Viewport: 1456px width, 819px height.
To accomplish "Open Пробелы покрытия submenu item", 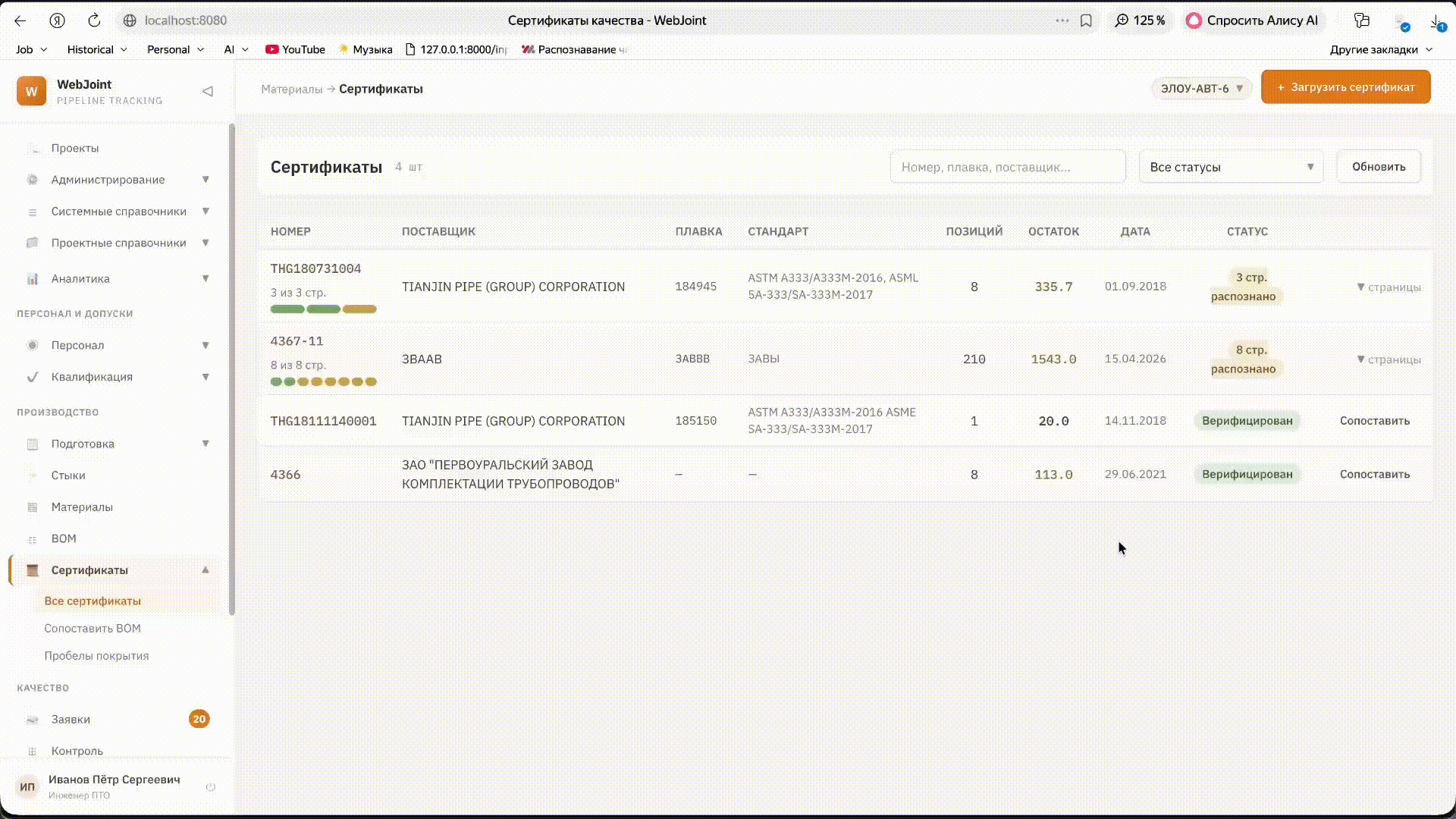I will 96,656.
